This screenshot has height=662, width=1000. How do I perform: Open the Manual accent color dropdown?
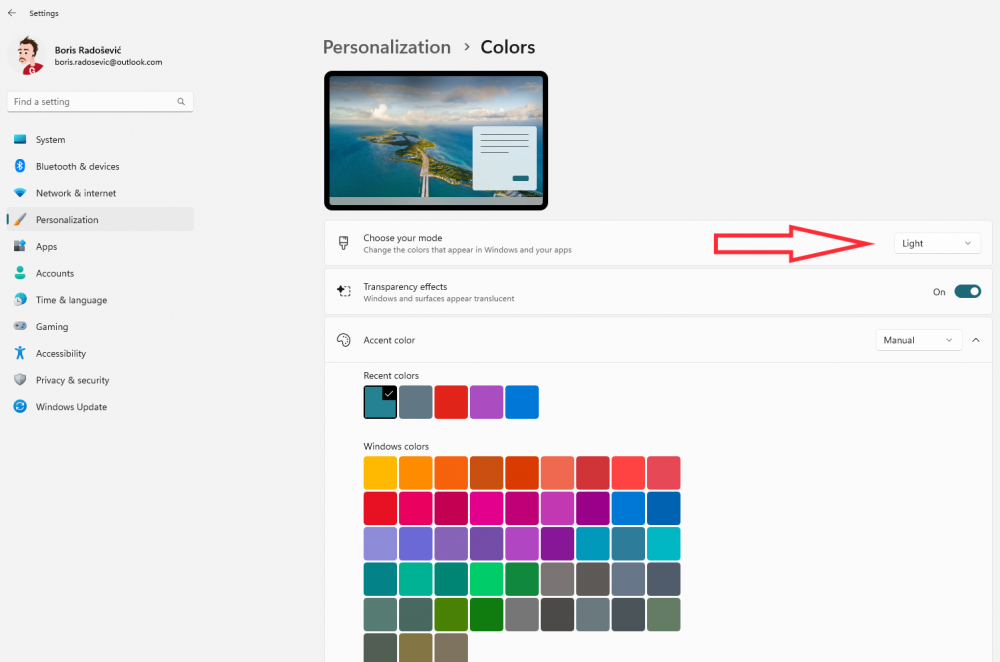[x=918, y=340]
